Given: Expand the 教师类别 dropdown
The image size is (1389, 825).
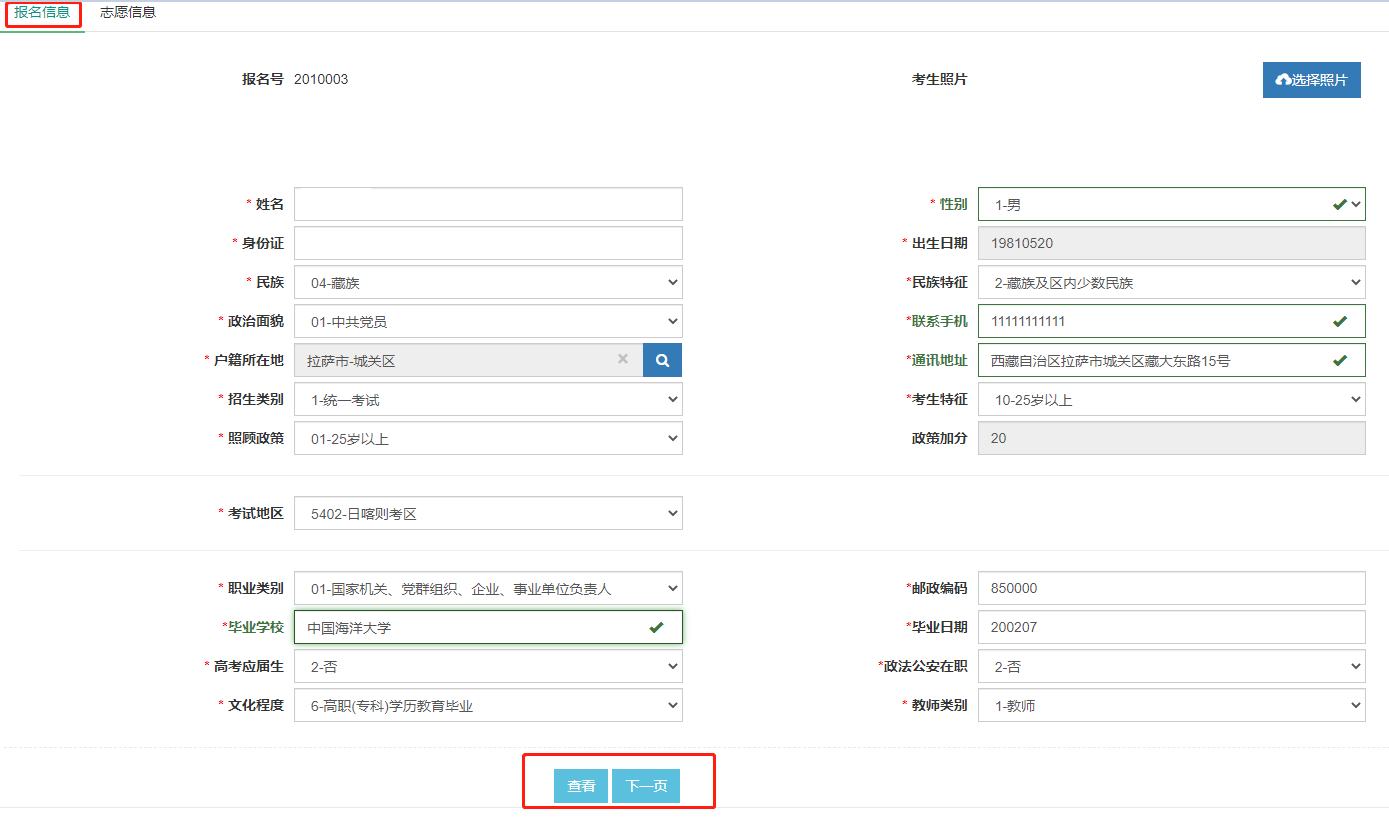Looking at the screenshot, I should pos(1170,706).
